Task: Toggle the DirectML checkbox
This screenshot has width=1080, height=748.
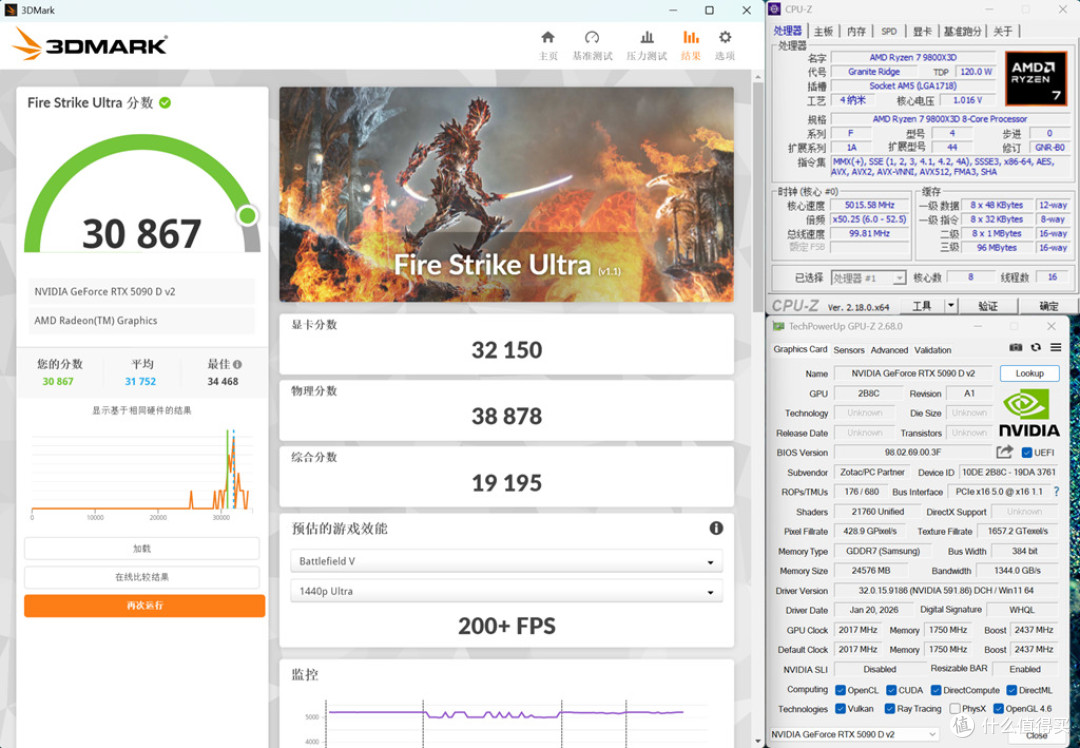Action: (1011, 690)
